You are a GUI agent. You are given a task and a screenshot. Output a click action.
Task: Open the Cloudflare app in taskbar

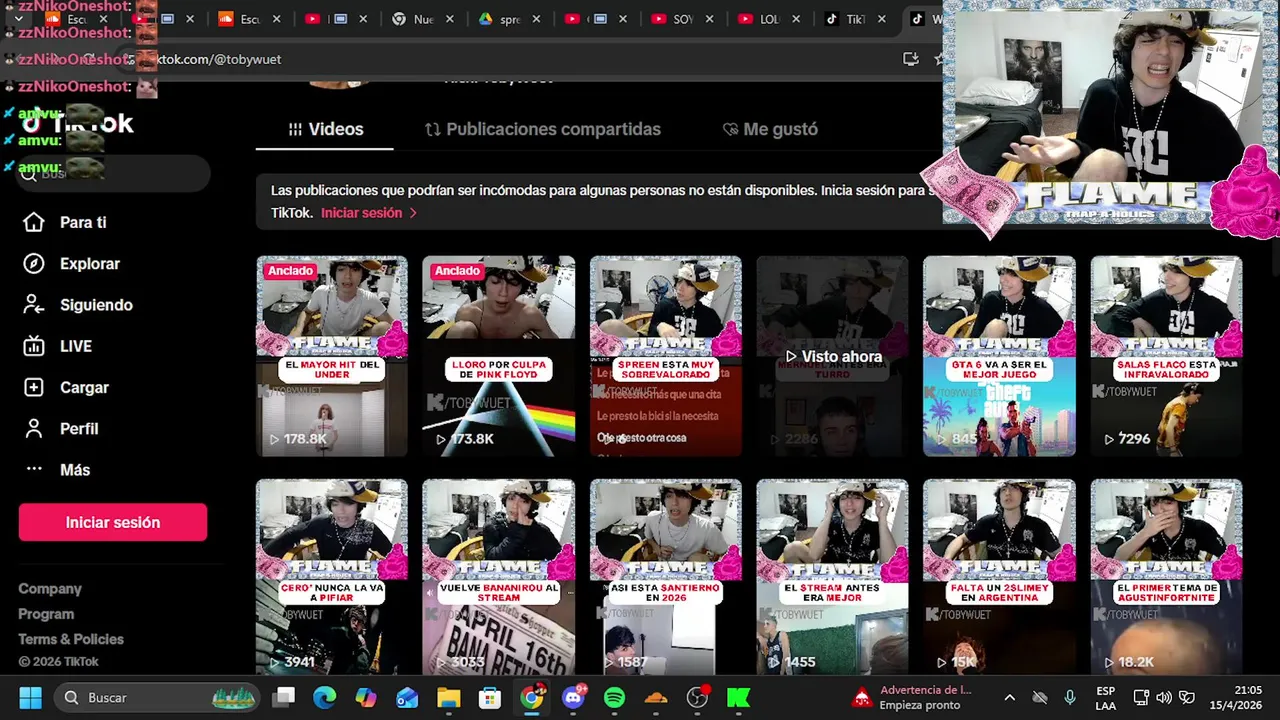(656, 697)
